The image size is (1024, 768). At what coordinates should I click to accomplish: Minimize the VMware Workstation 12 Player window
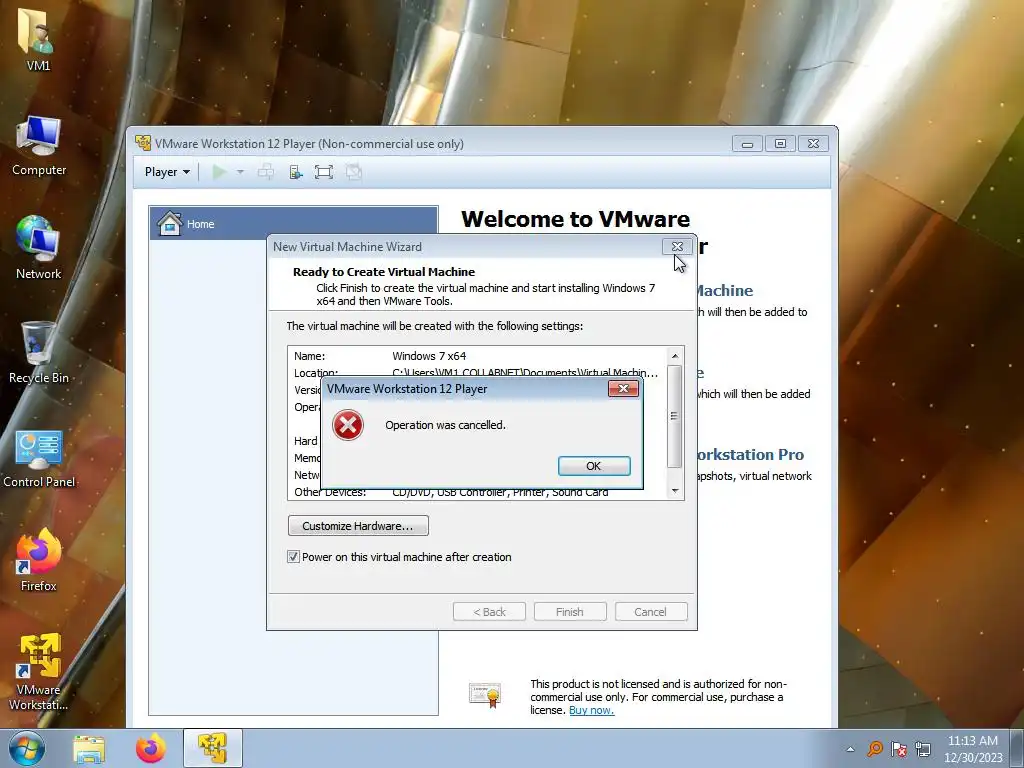pyautogui.click(x=747, y=144)
